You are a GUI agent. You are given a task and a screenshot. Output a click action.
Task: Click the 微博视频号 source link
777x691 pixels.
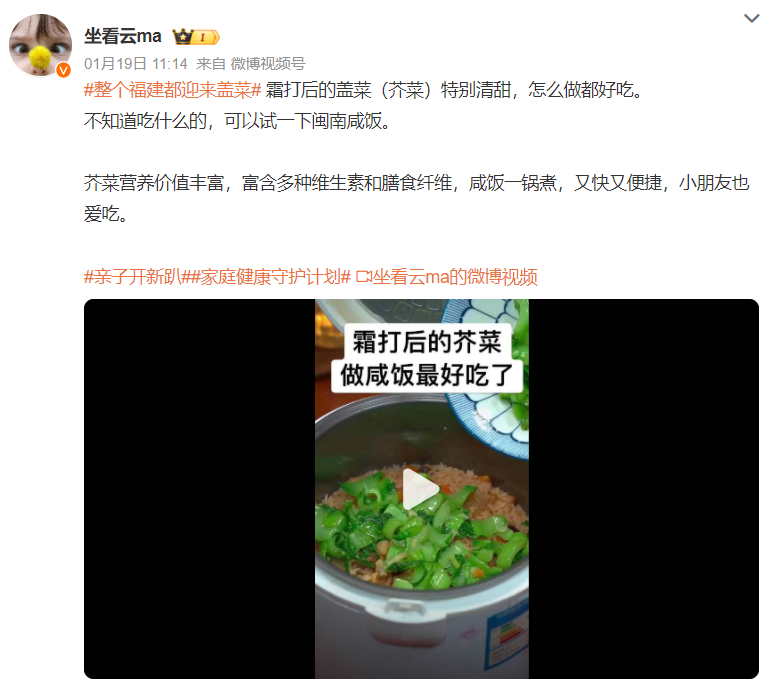point(268,63)
